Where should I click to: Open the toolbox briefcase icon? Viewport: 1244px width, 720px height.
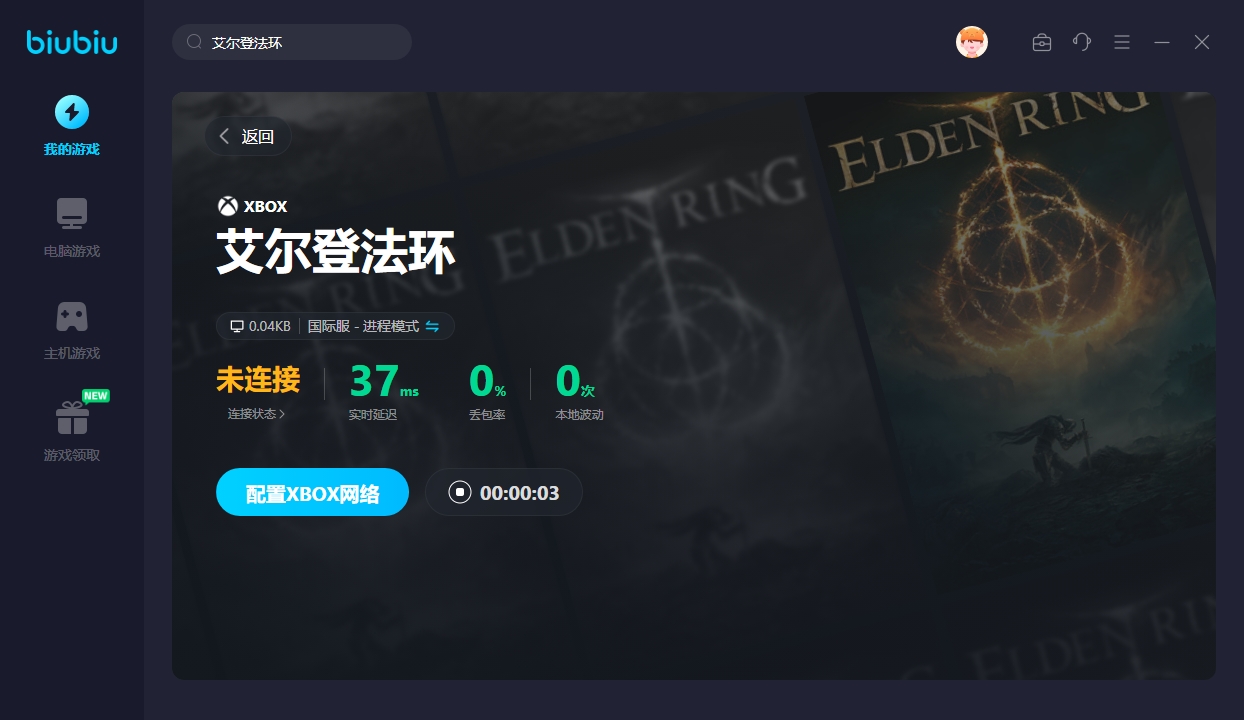click(1042, 42)
